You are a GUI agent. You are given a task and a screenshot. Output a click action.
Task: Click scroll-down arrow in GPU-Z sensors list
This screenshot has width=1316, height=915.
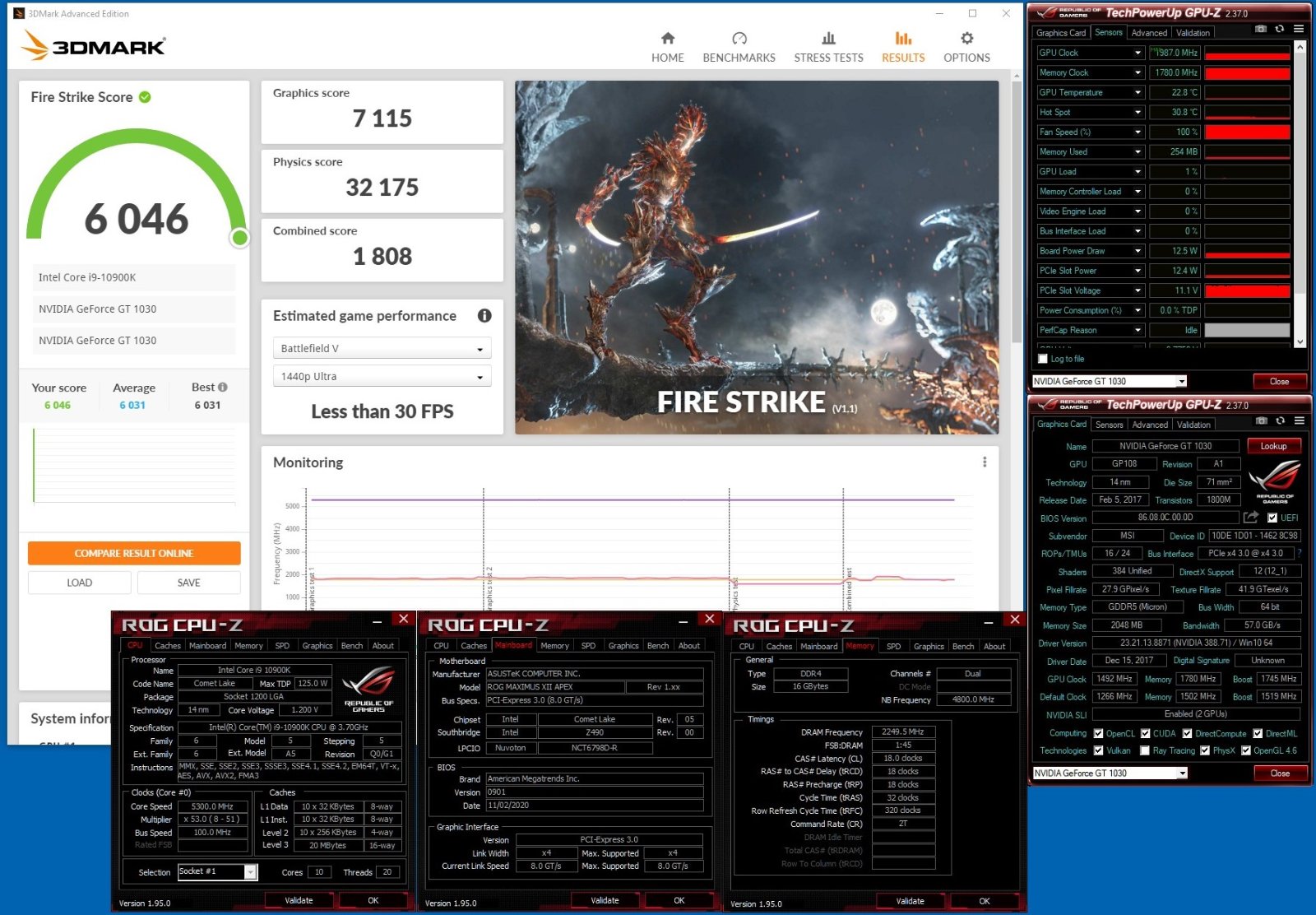point(1300,341)
